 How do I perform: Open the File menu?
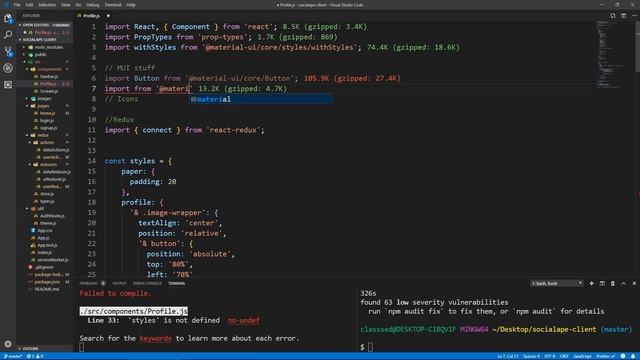(x=17, y=5)
